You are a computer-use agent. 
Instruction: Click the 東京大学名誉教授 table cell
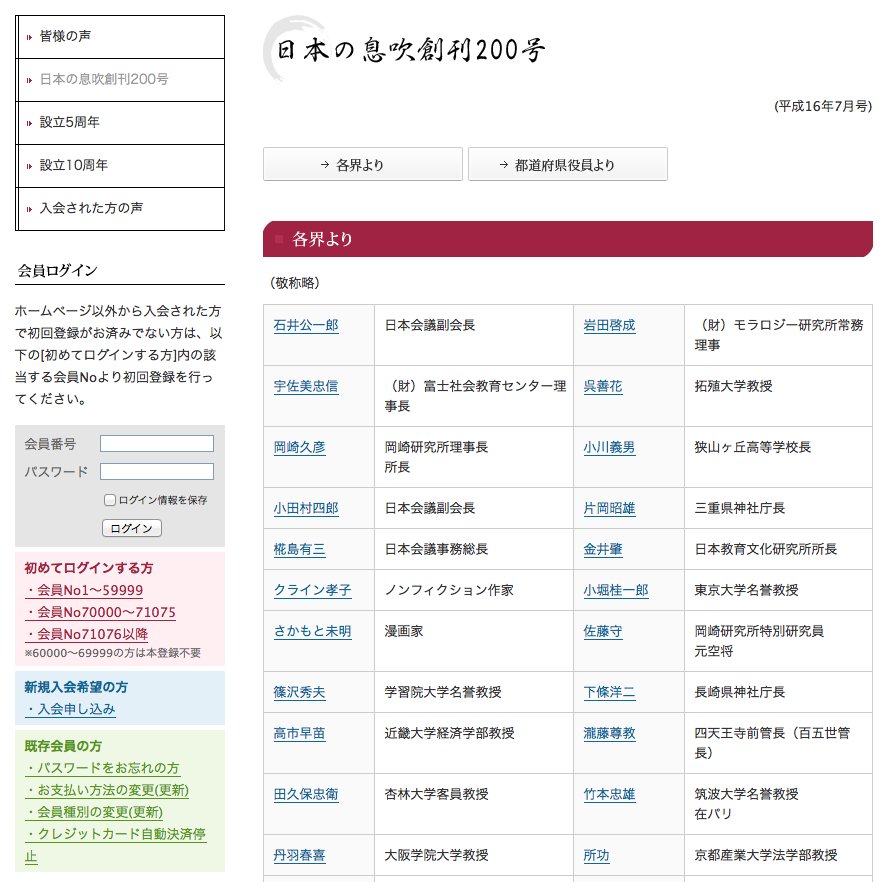(778, 590)
